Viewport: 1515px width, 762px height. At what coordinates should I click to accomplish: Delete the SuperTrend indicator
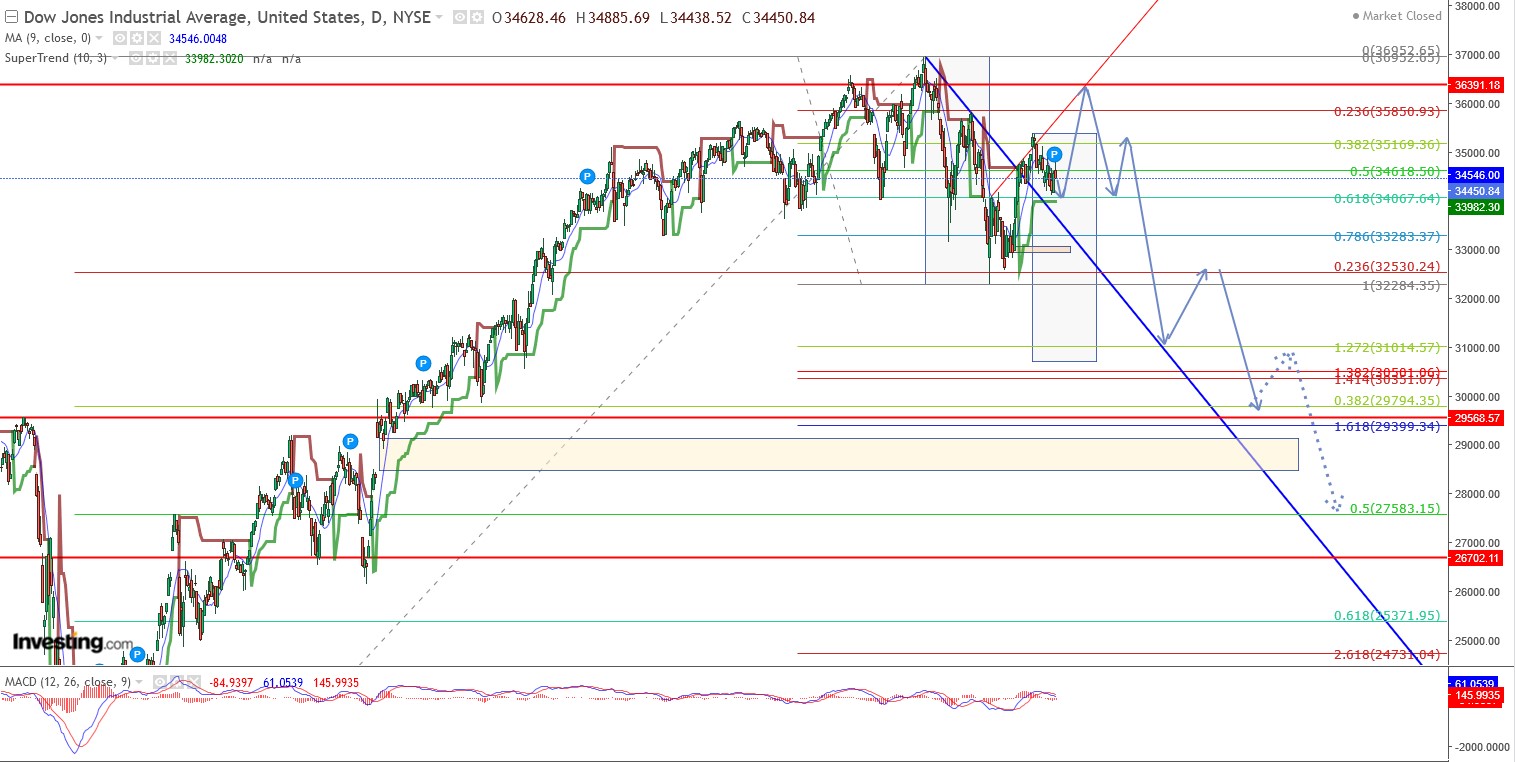172,58
